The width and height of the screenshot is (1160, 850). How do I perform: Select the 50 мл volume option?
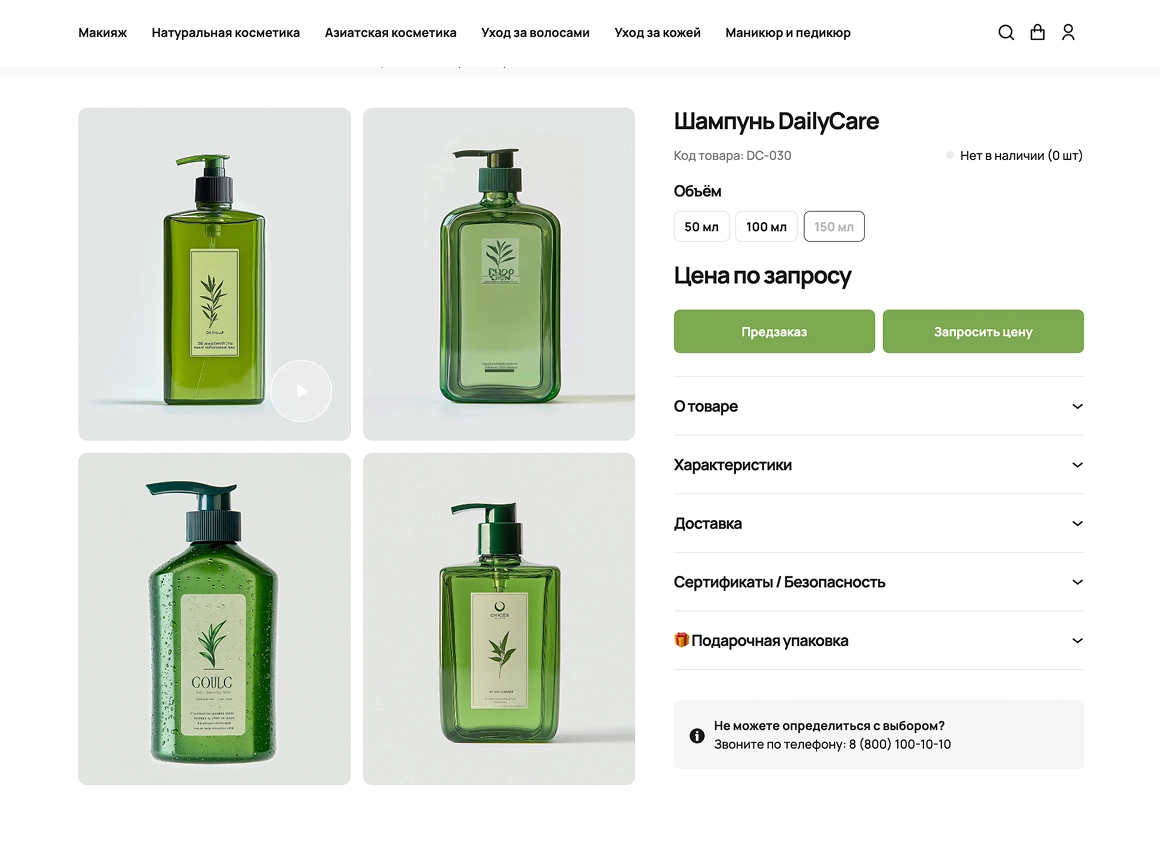point(701,226)
